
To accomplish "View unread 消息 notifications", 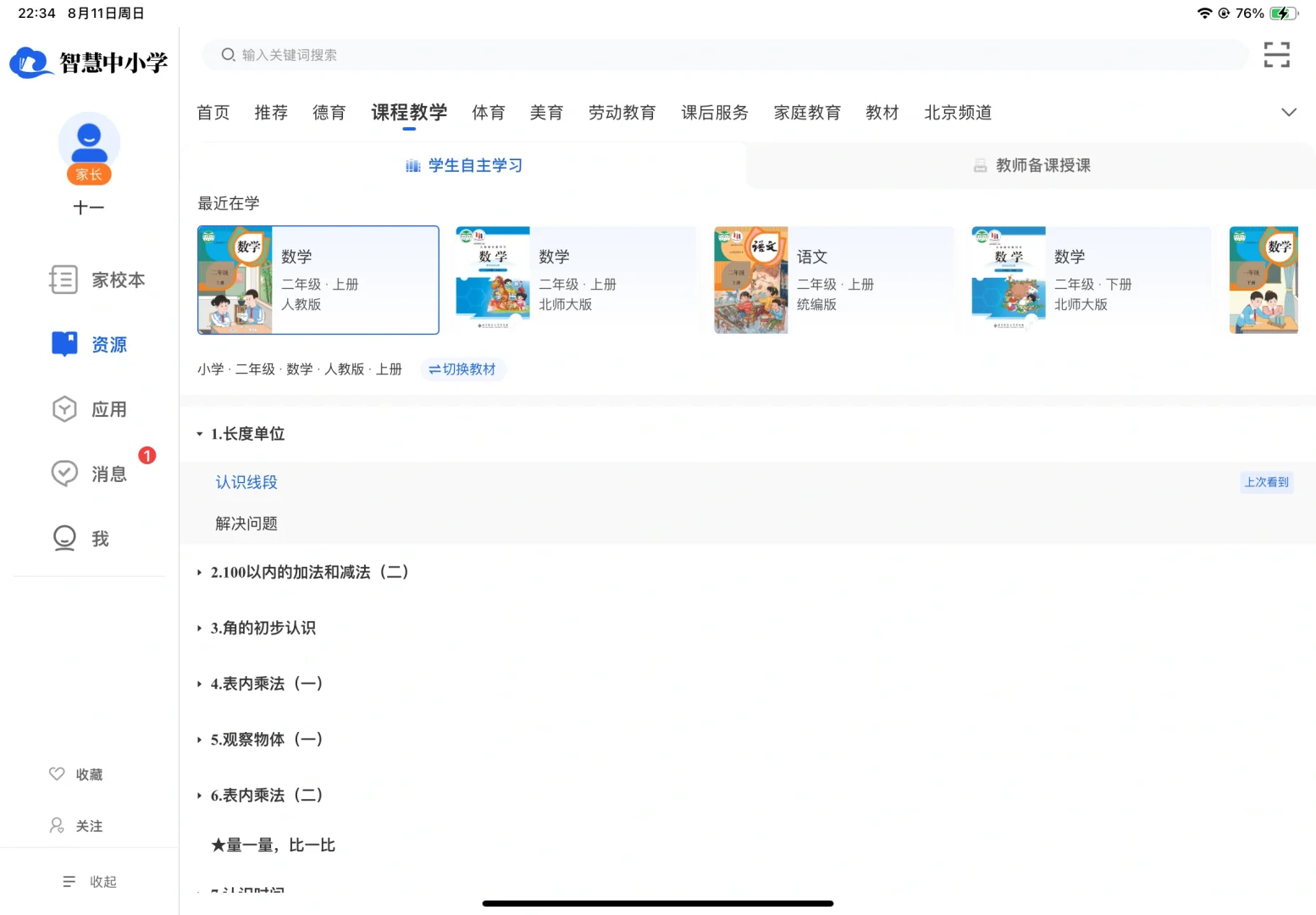I will [x=108, y=474].
